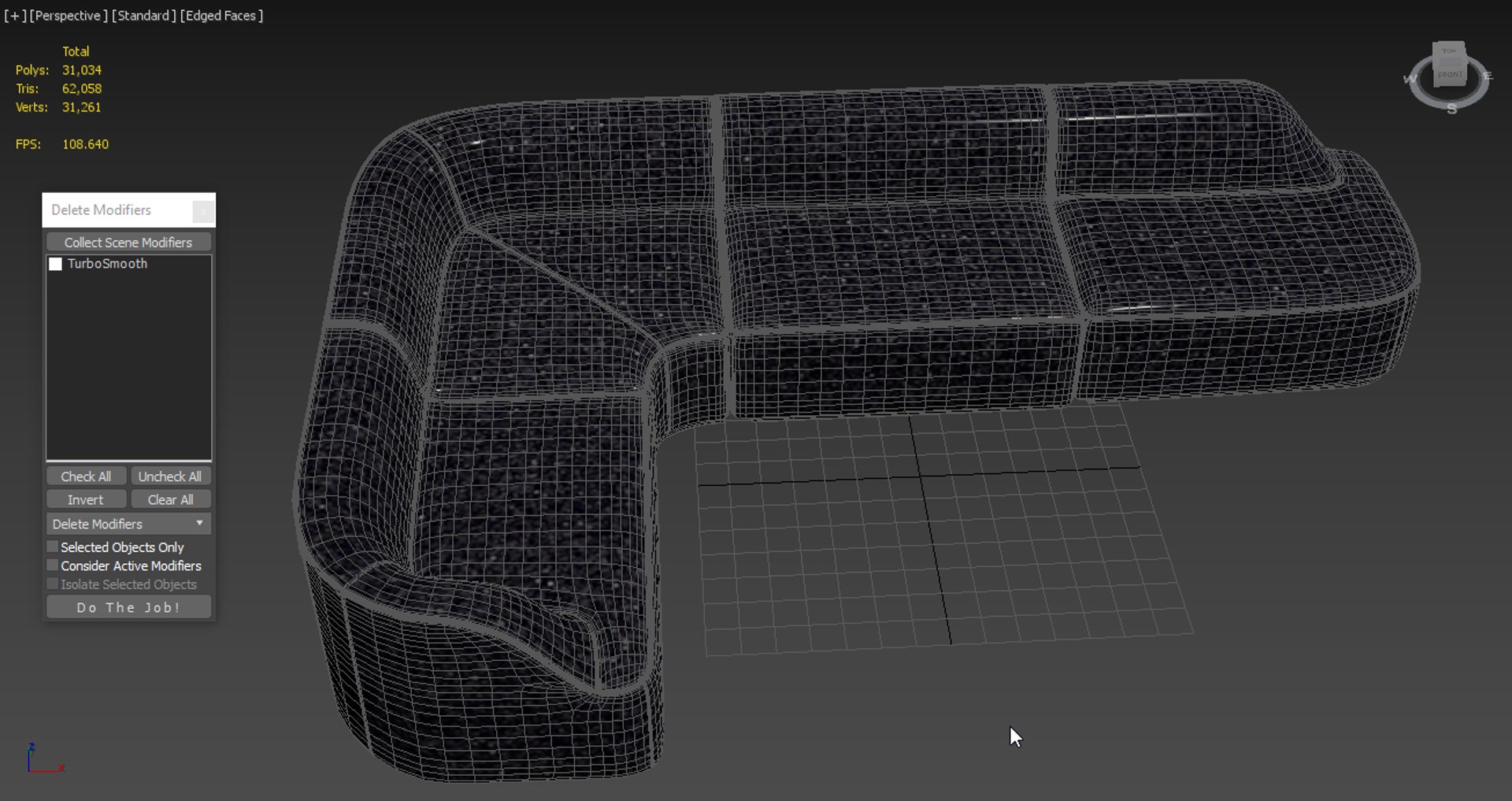Select the TurboSmooth list entry text
Screen dimensions: 1512x801
click(107, 264)
